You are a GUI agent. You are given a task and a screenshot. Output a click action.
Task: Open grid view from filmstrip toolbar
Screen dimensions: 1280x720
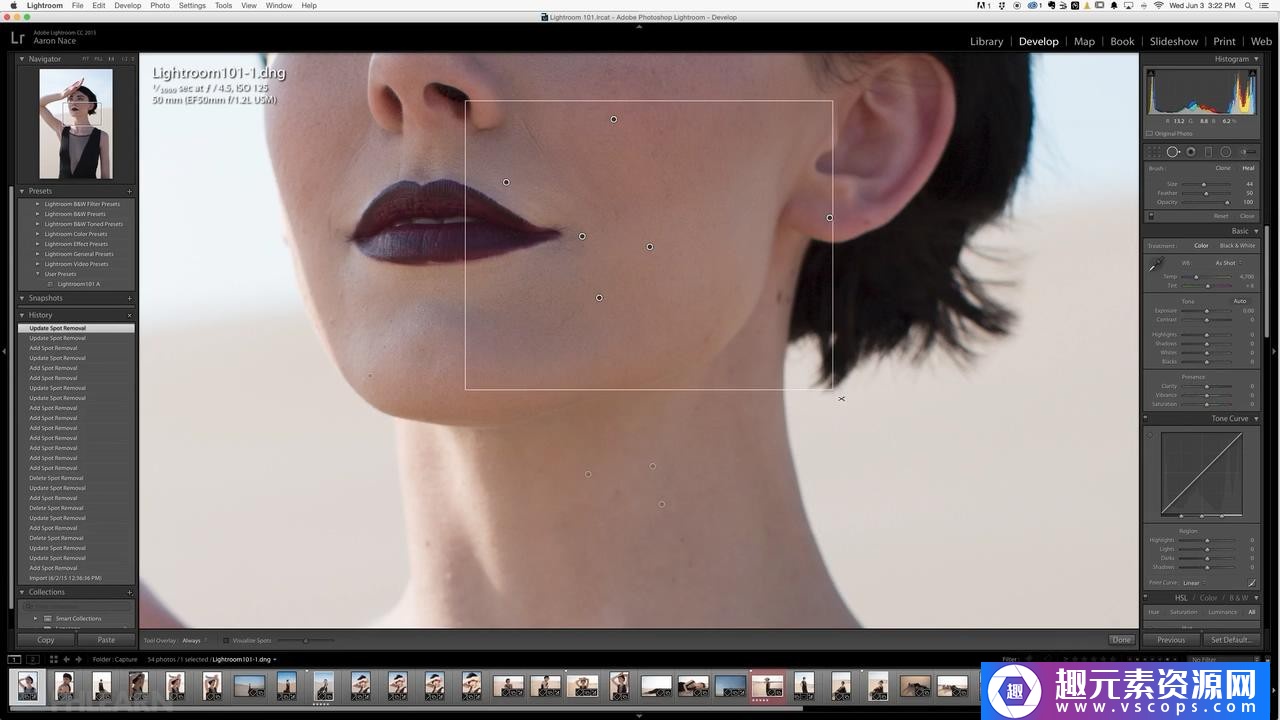(53, 659)
